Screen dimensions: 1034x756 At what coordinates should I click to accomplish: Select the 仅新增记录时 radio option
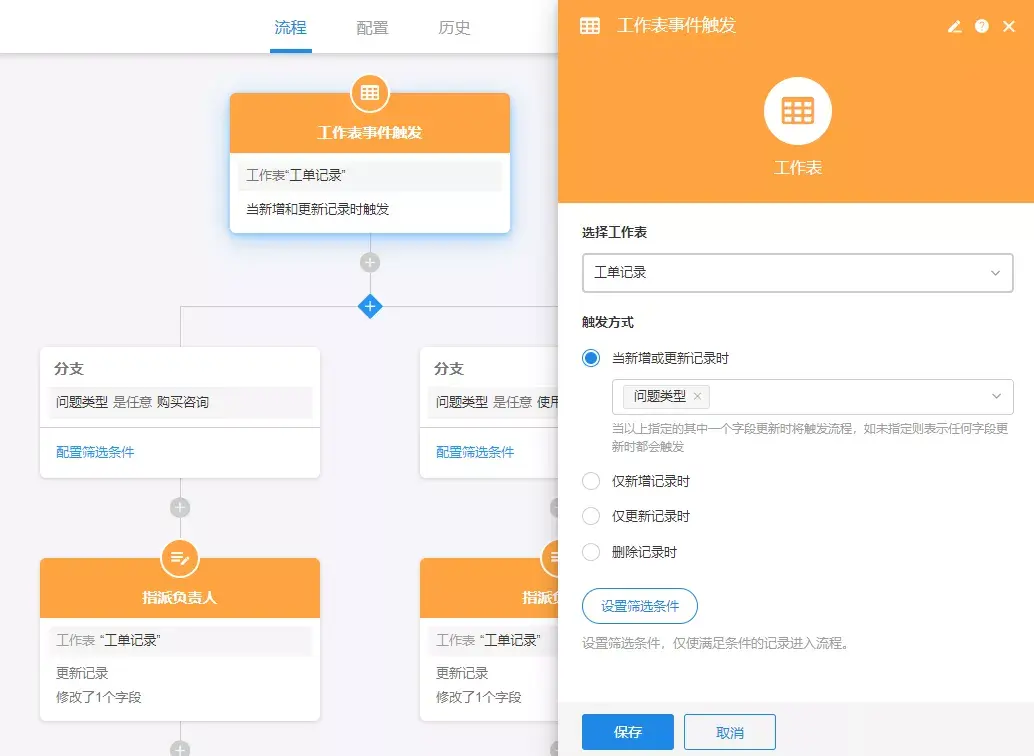590,481
